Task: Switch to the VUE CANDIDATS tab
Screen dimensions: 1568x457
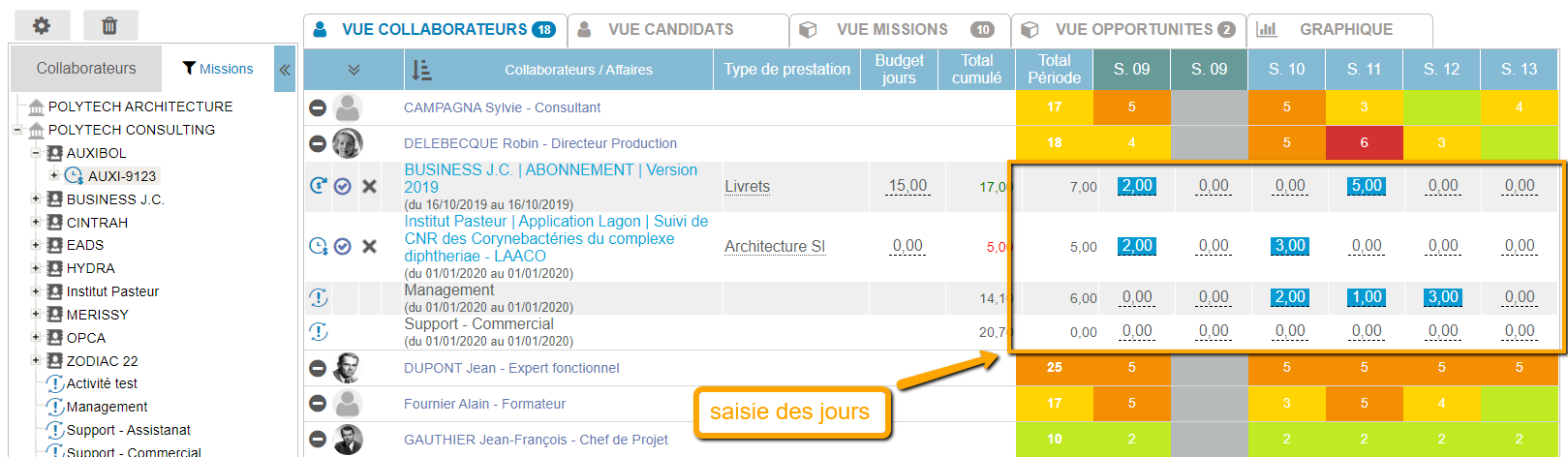Action: (x=670, y=30)
